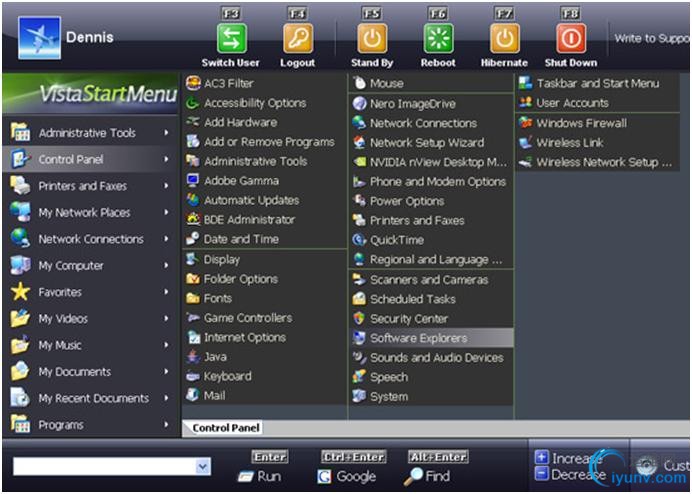Open Internet Options
The height and width of the screenshot is (494, 692).
coord(265,337)
